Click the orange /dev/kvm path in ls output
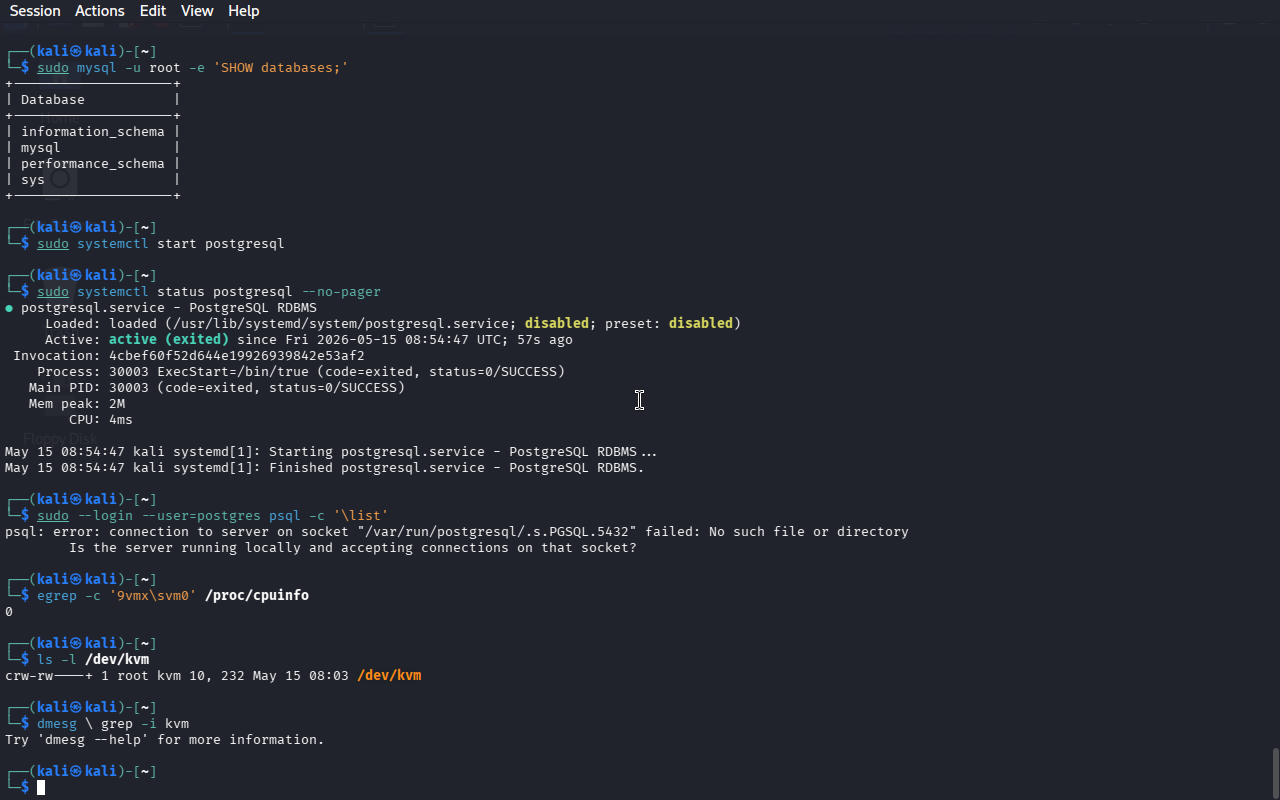The width and height of the screenshot is (1280, 800). point(389,676)
